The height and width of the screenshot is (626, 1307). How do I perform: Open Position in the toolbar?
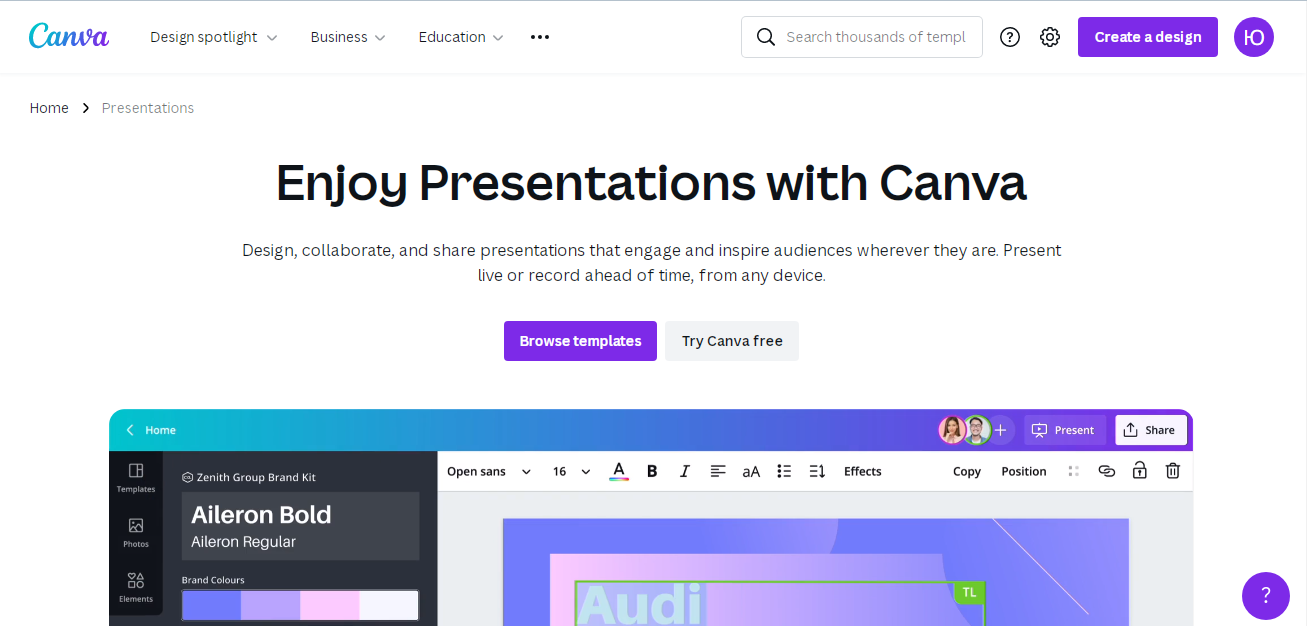[1024, 471]
